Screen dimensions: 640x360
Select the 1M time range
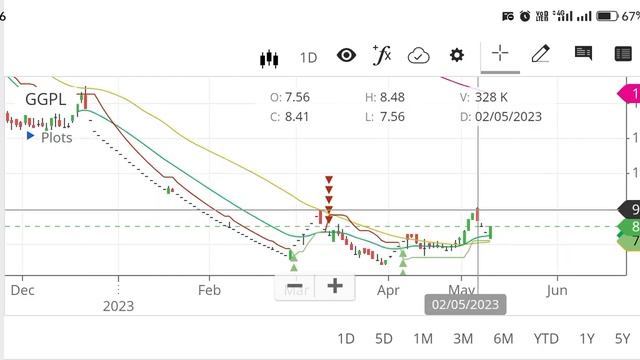423,339
